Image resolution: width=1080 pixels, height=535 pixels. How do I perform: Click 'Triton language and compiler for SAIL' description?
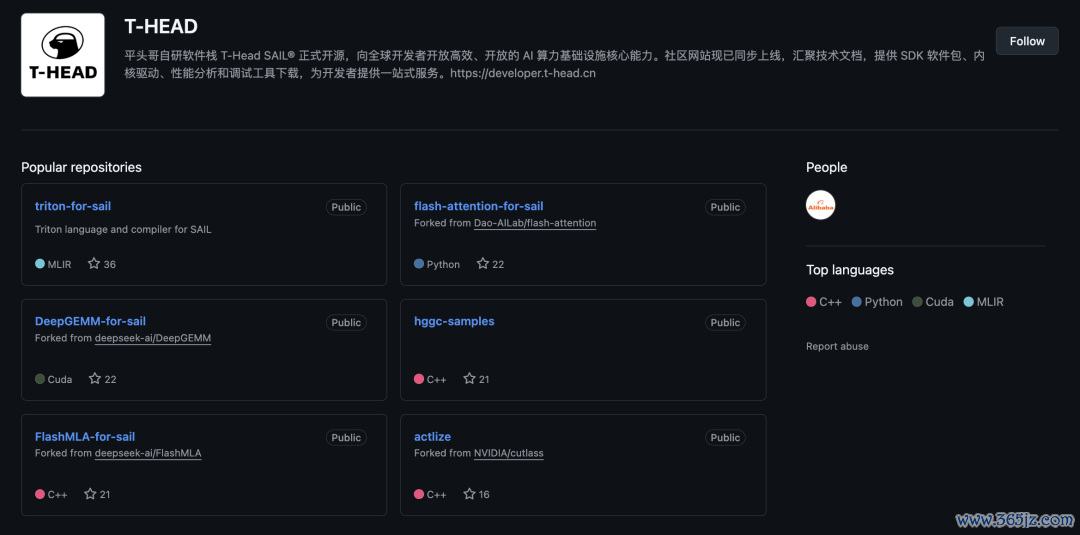pos(123,229)
